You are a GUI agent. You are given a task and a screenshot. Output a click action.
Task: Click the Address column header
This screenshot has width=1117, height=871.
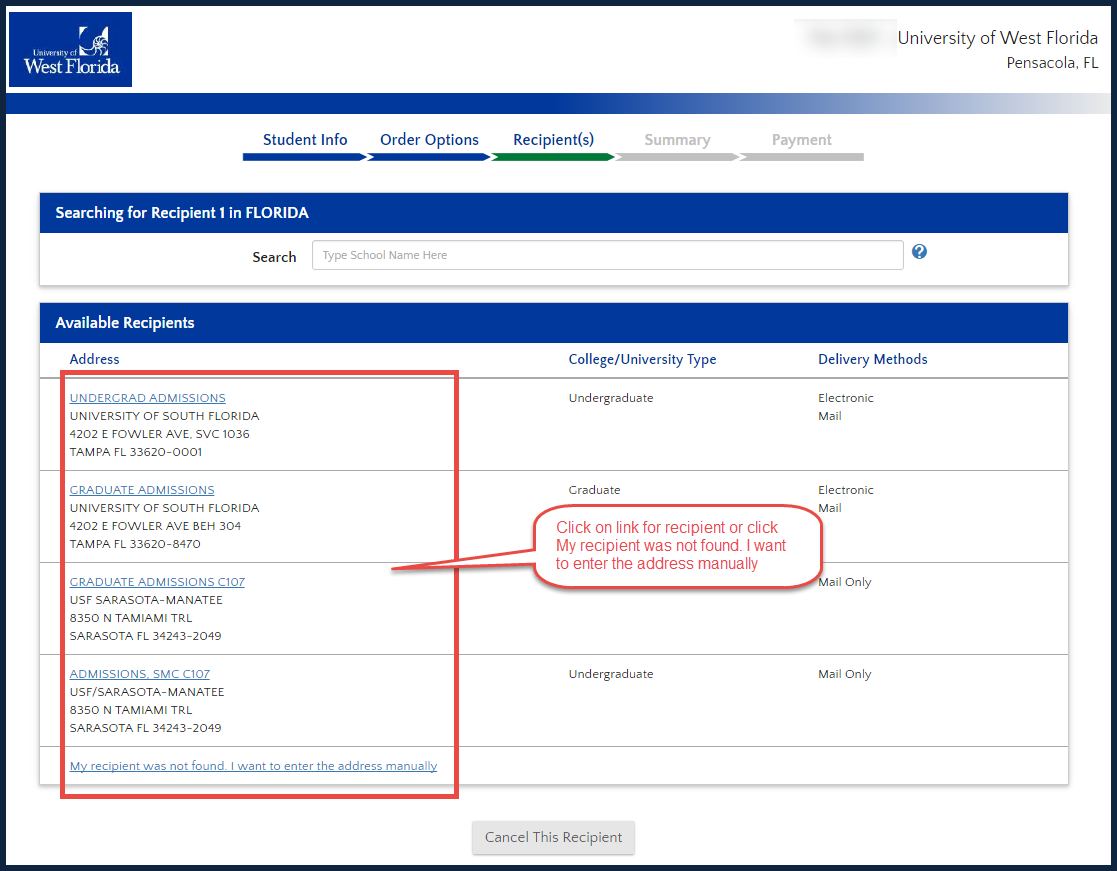coord(94,360)
